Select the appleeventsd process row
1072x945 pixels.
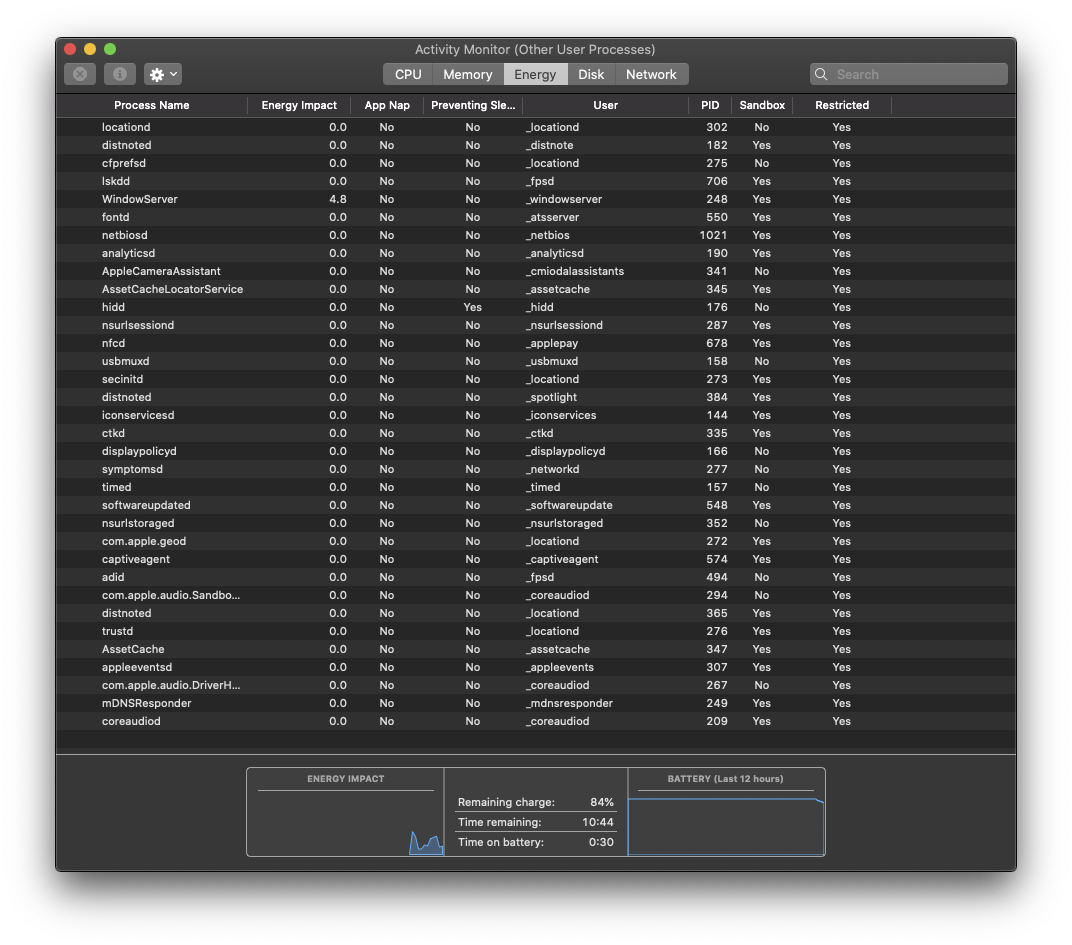[536, 667]
